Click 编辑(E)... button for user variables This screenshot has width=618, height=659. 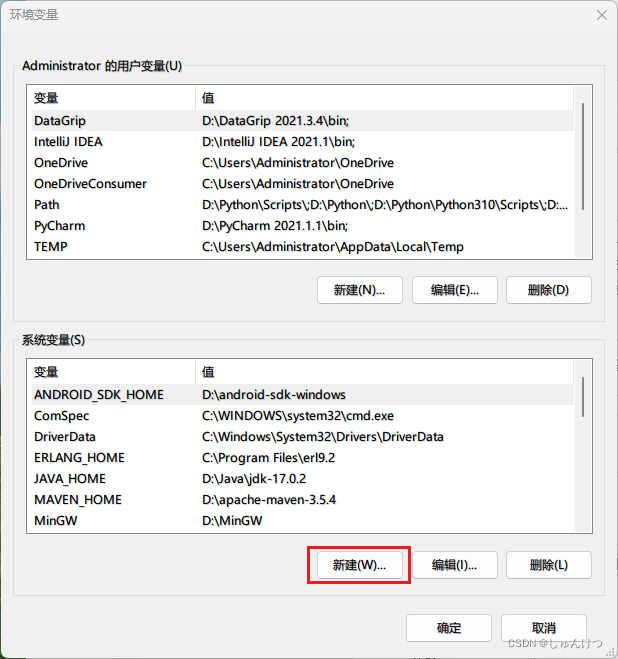point(454,290)
